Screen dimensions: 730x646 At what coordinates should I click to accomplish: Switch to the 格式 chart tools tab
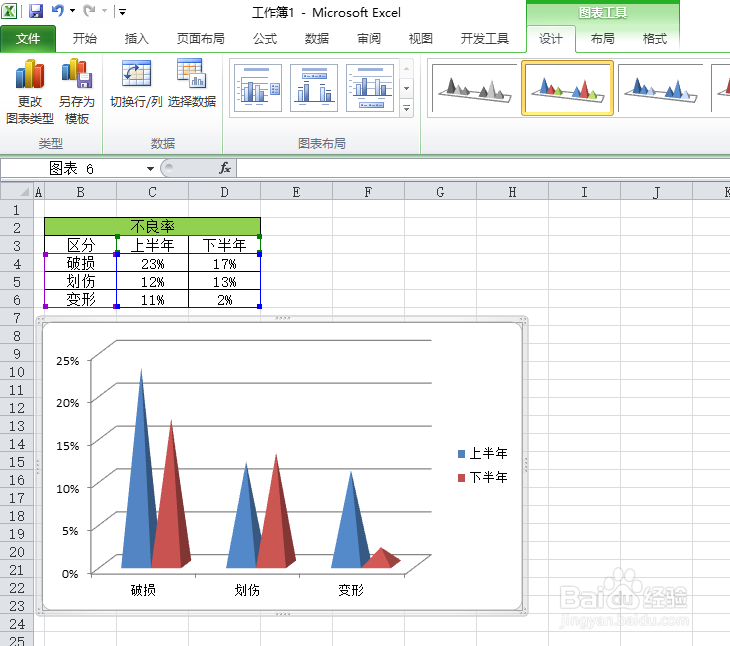point(655,39)
